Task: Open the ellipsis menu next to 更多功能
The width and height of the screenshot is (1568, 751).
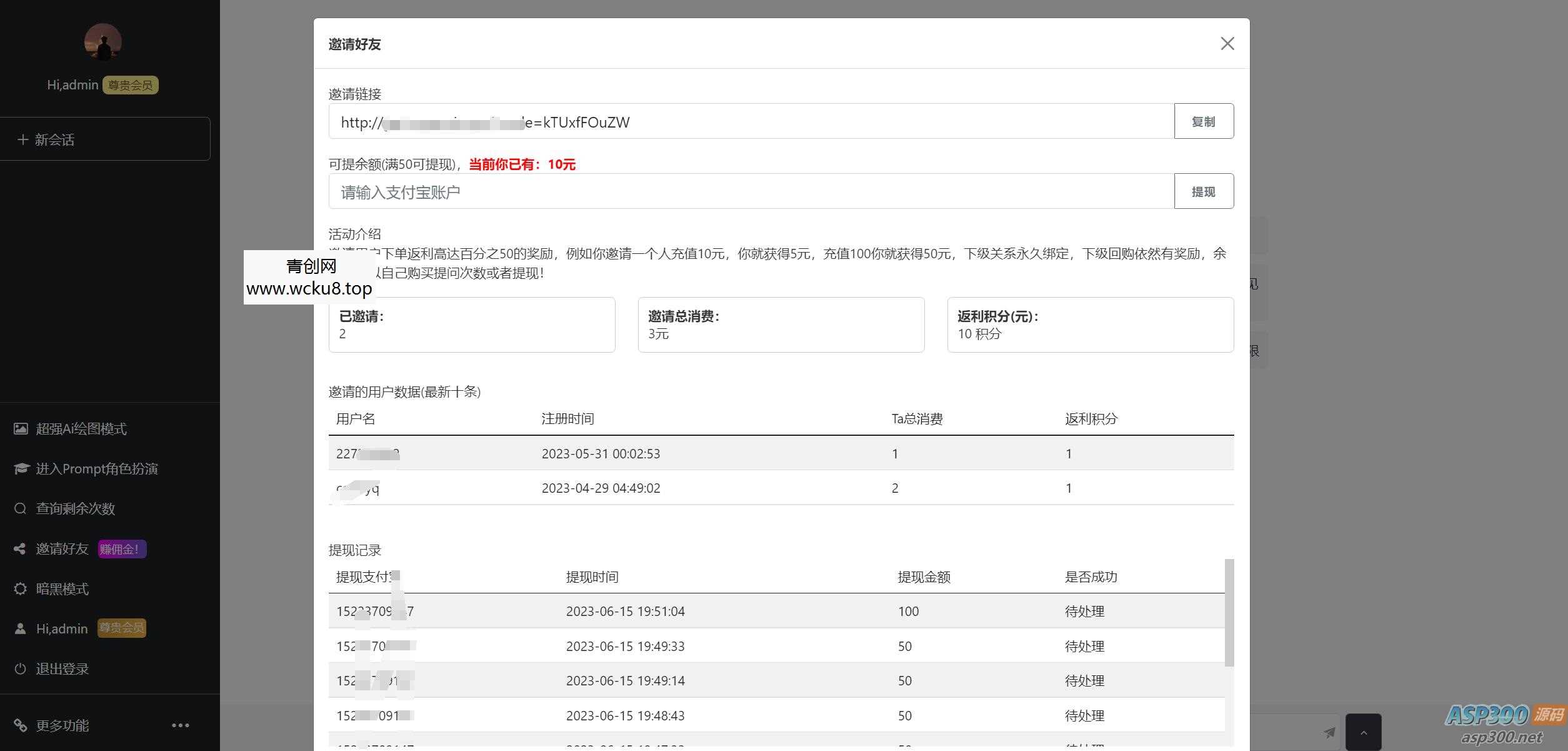Action: pos(180,724)
